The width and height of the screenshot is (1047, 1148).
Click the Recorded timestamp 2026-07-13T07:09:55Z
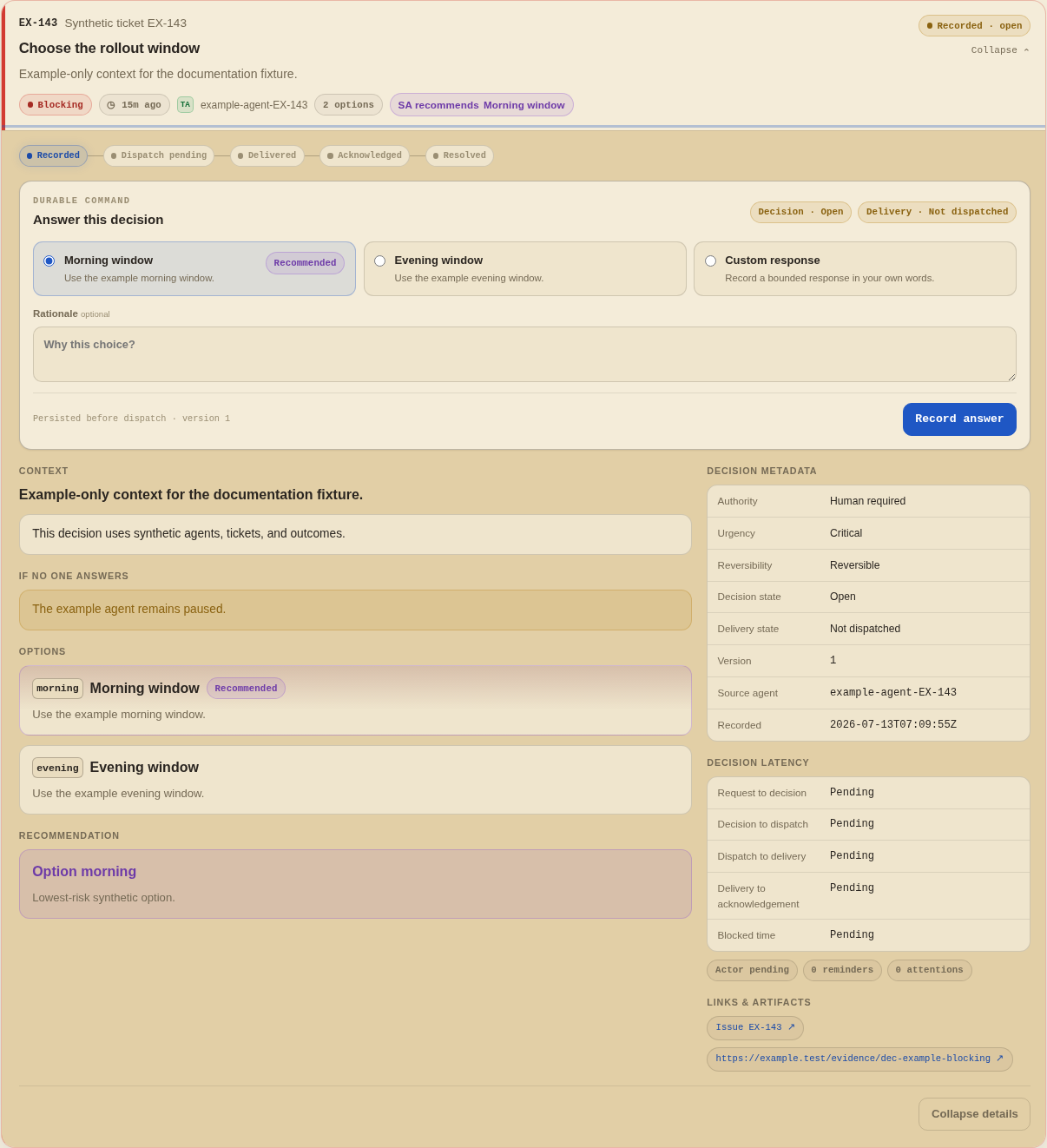893,725
